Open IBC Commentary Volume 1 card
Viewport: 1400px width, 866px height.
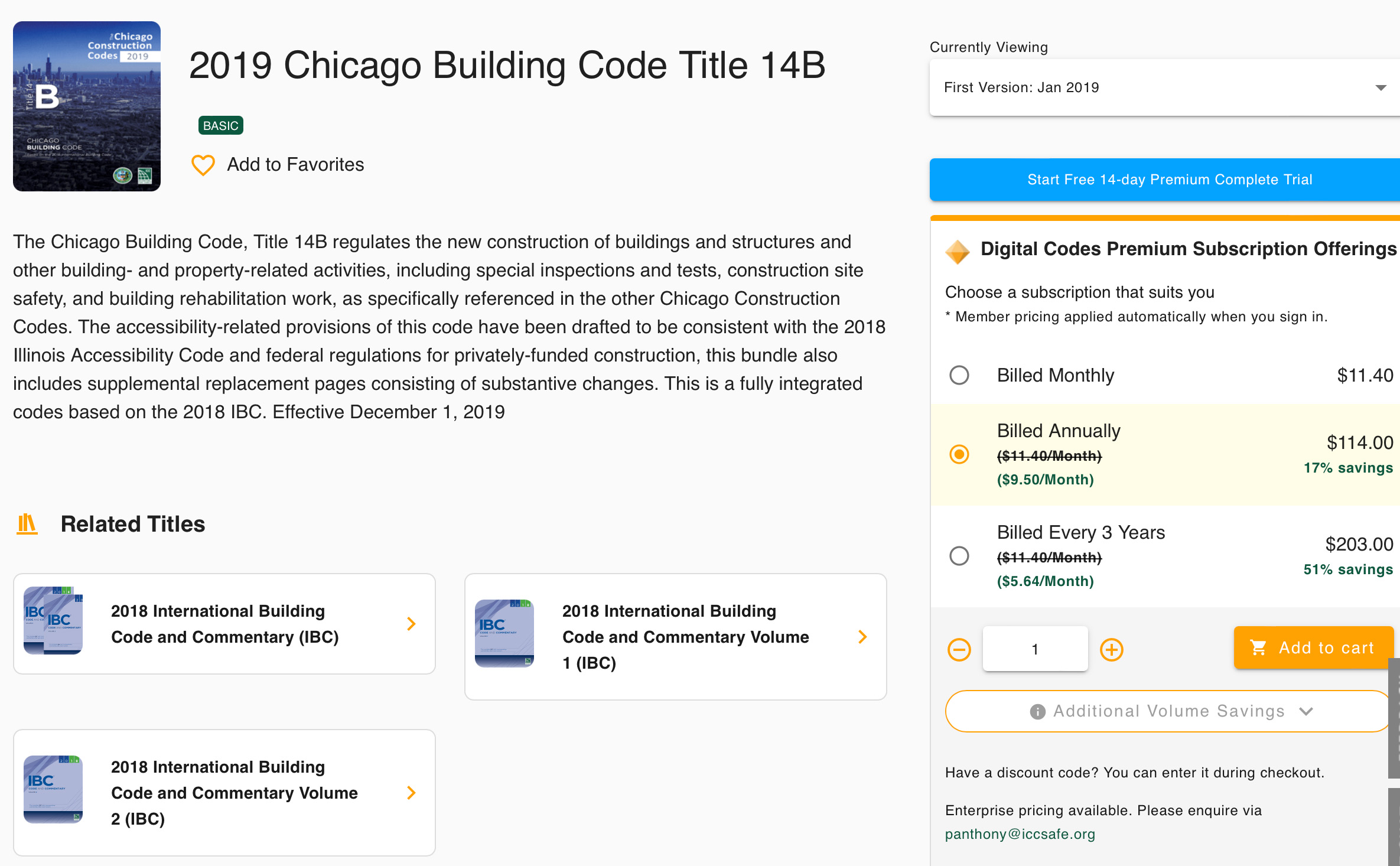pos(676,637)
